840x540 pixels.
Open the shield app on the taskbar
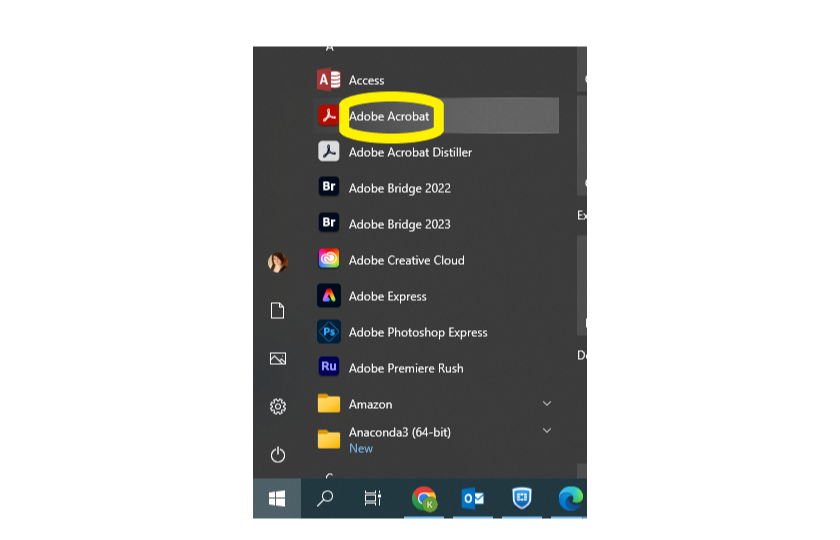pyautogui.click(x=522, y=498)
